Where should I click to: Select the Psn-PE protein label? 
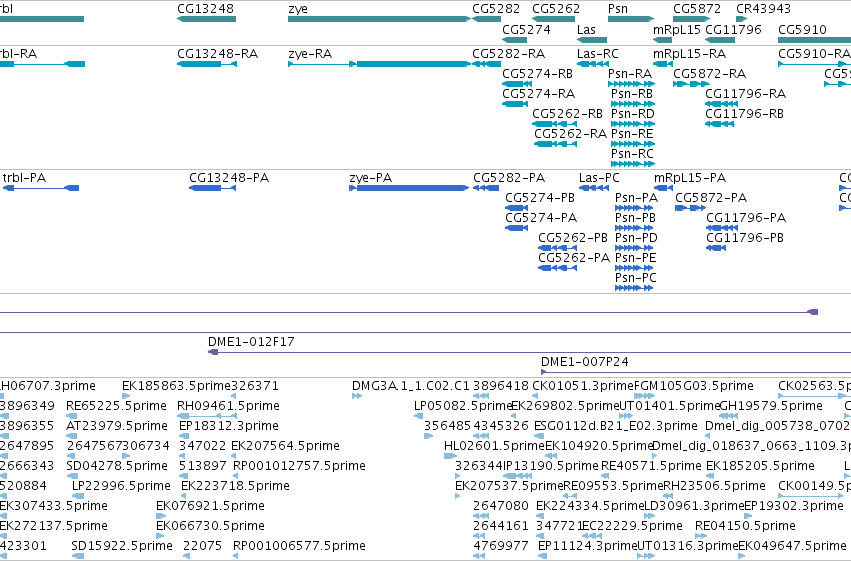636,258
